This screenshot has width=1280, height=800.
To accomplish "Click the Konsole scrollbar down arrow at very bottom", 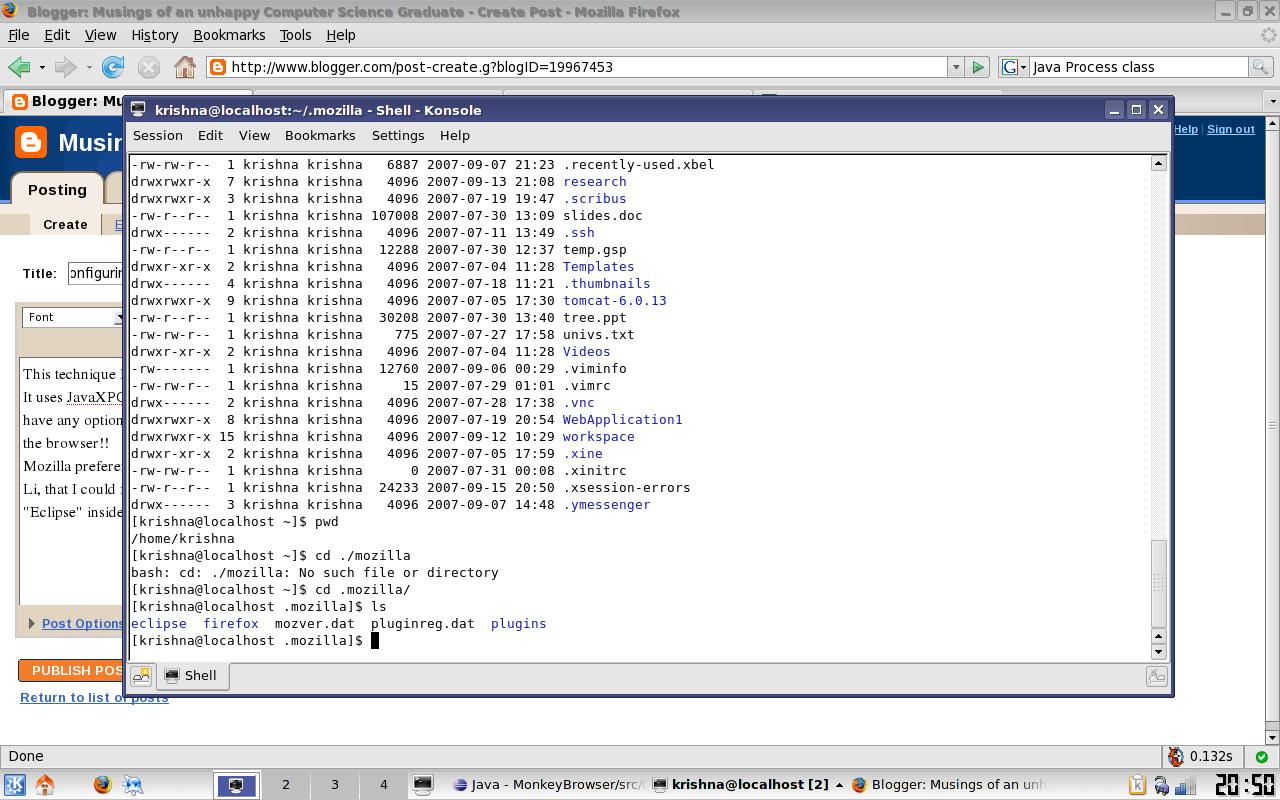I will pos(1159,653).
